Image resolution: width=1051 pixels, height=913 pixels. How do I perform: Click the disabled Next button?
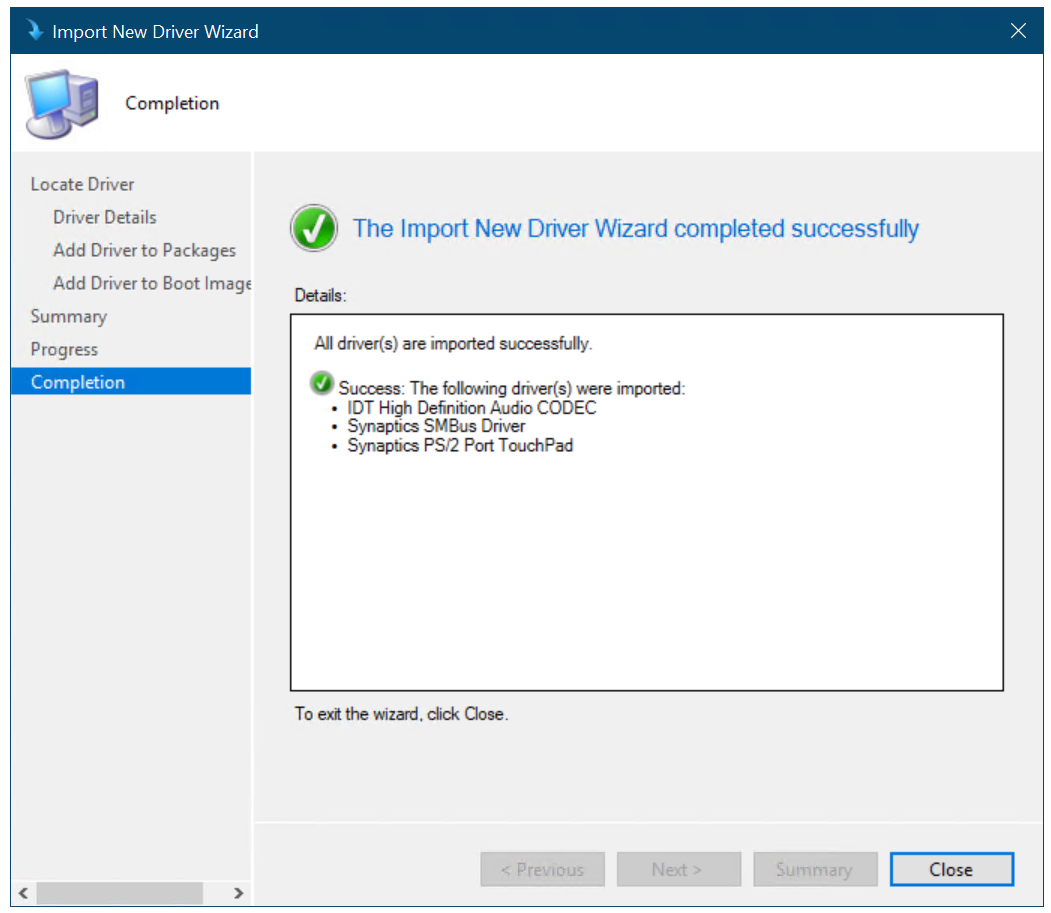coord(679,869)
